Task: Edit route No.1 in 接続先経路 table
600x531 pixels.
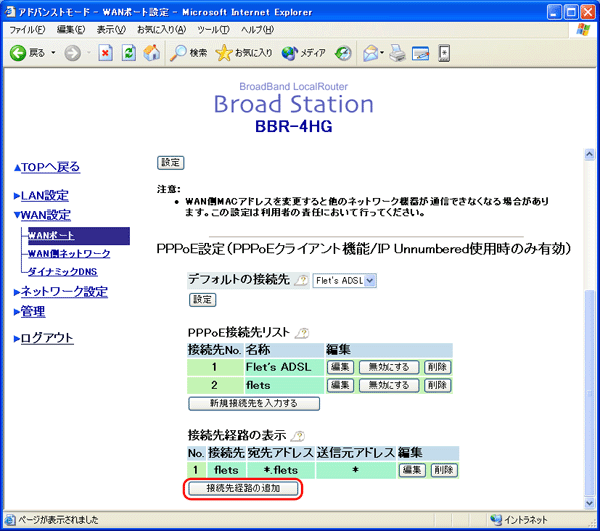Action: point(412,470)
